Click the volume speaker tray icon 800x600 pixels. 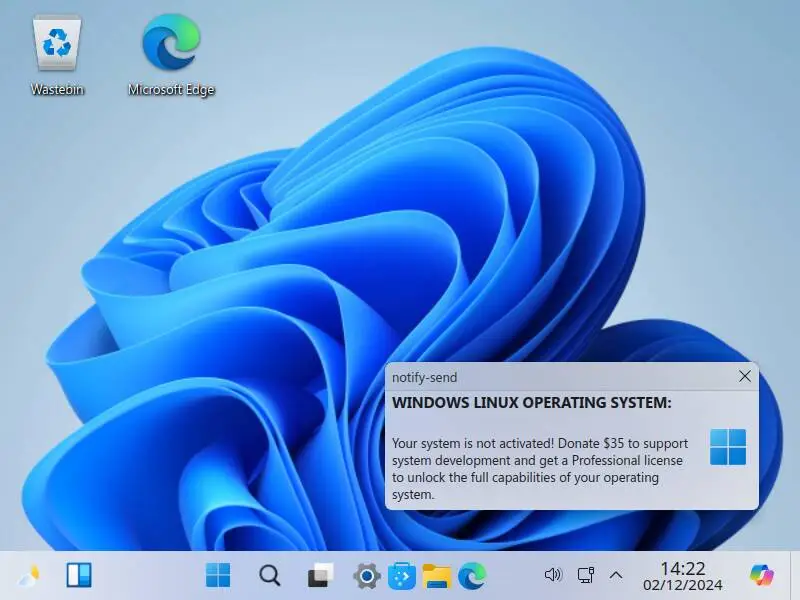coord(553,575)
